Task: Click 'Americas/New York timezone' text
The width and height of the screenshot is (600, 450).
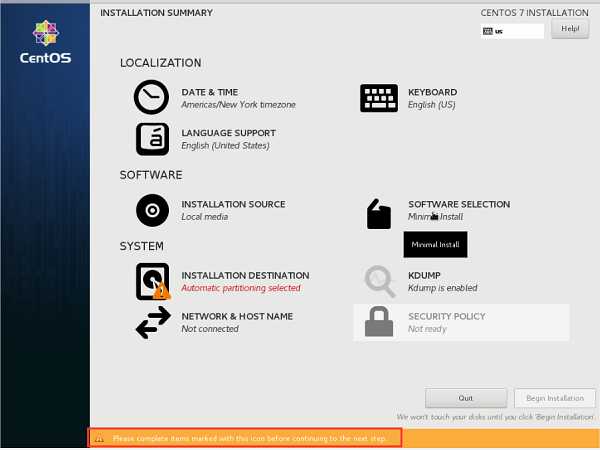Action: click(x=238, y=105)
